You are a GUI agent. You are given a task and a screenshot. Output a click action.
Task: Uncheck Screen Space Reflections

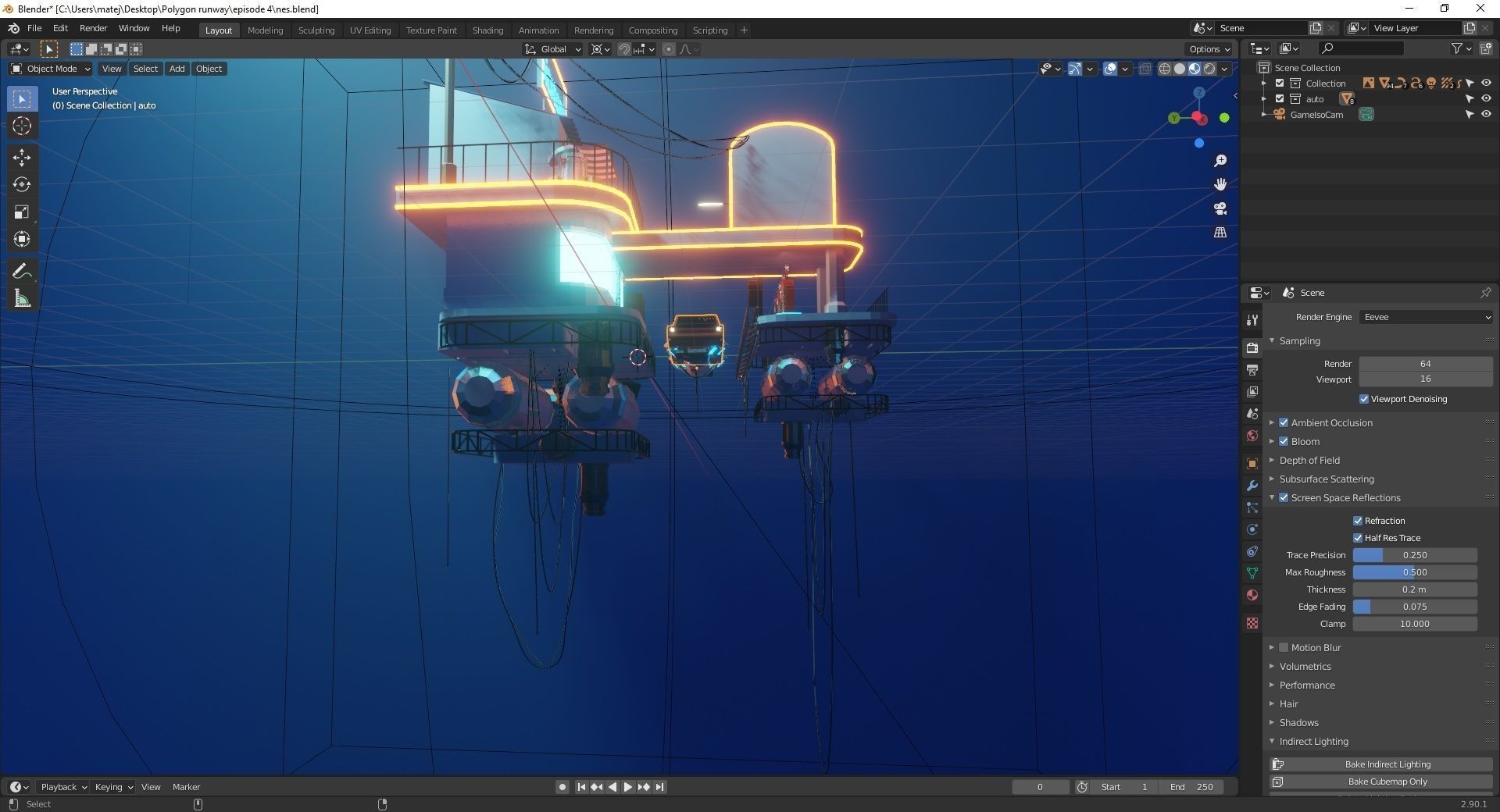tap(1284, 497)
